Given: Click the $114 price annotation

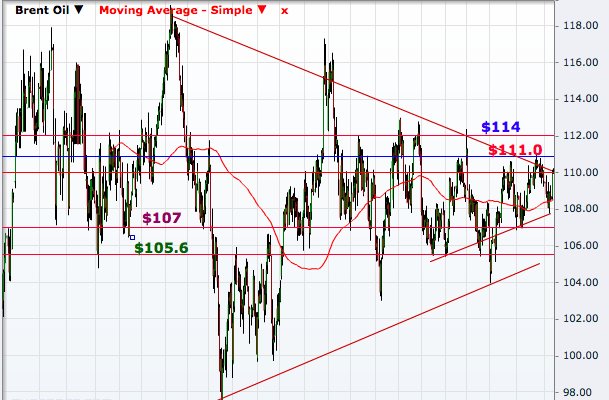Looking at the screenshot, I should 501,127.
